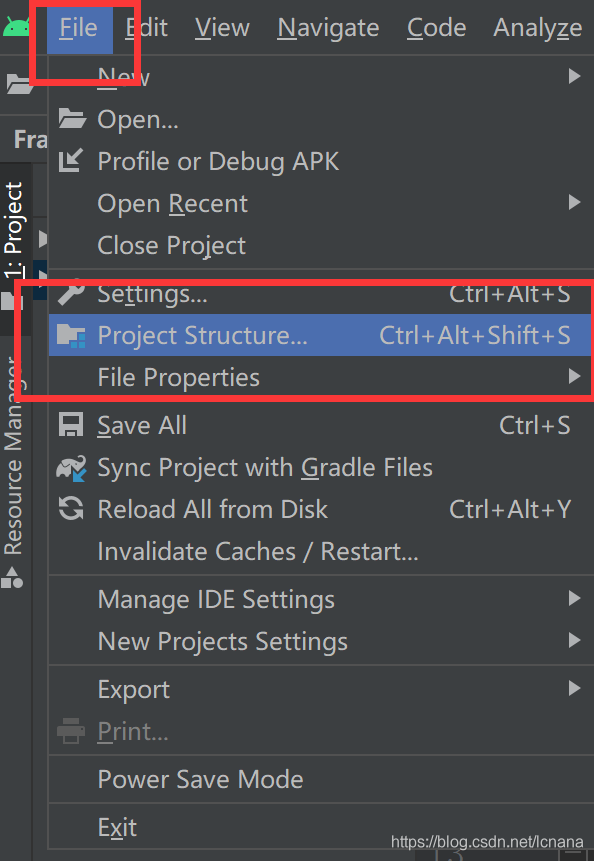Click the open folder icon beside Open...
The height and width of the screenshot is (861, 594).
pyautogui.click(x=72, y=118)
